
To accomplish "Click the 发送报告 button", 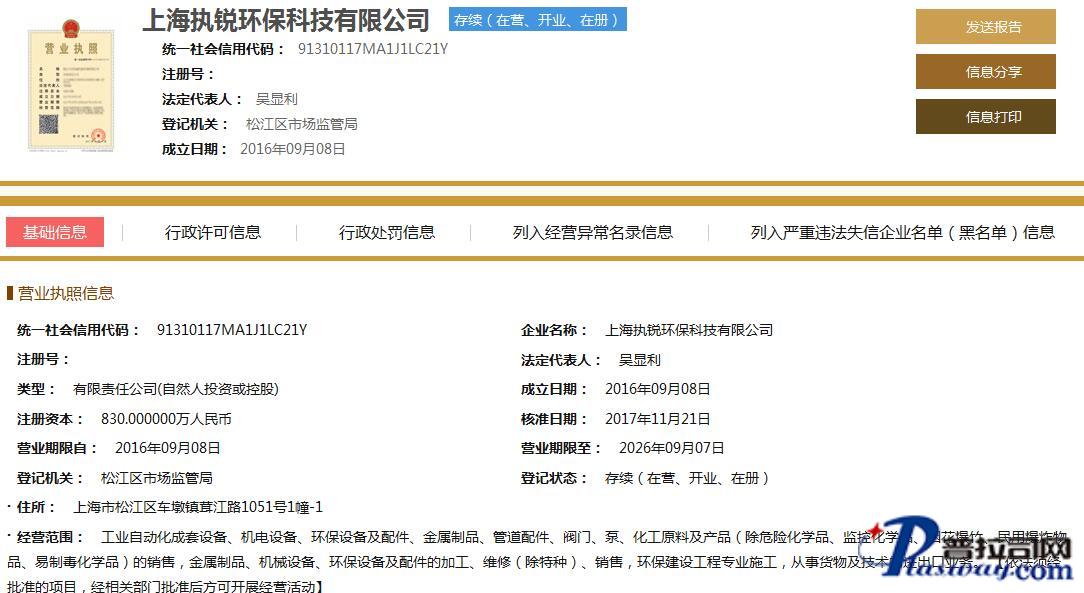I will click(985, 27).
